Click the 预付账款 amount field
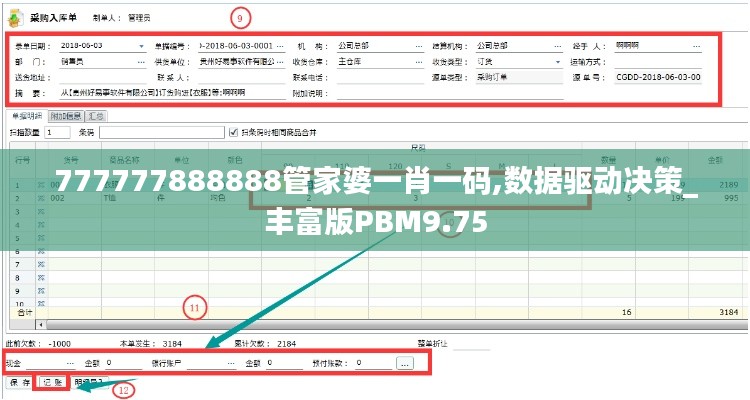750x400 pixels. 374,364
